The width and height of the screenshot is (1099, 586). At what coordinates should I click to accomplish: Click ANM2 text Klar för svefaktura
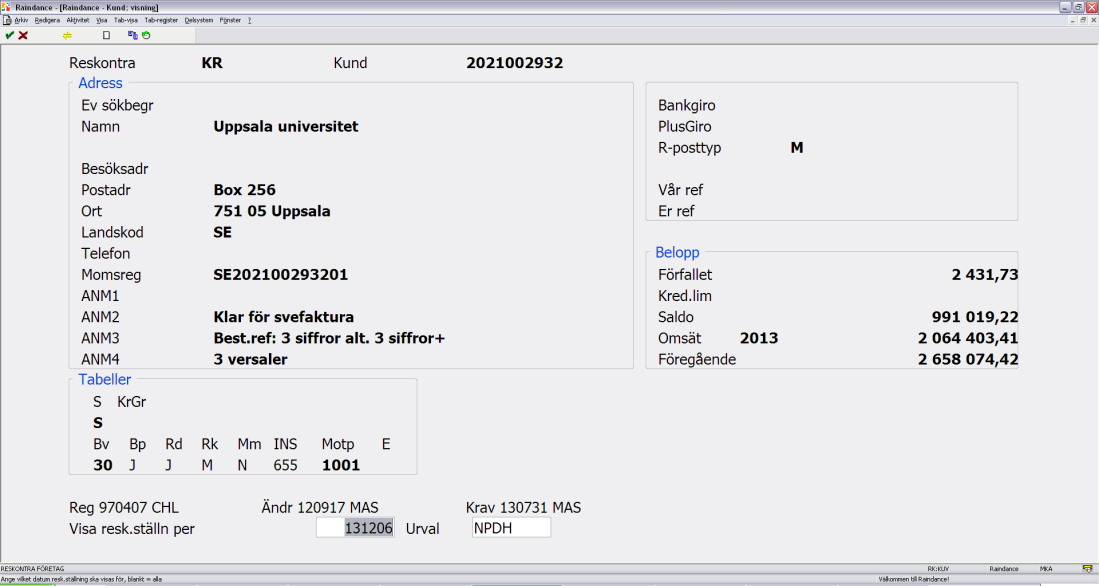284,317
